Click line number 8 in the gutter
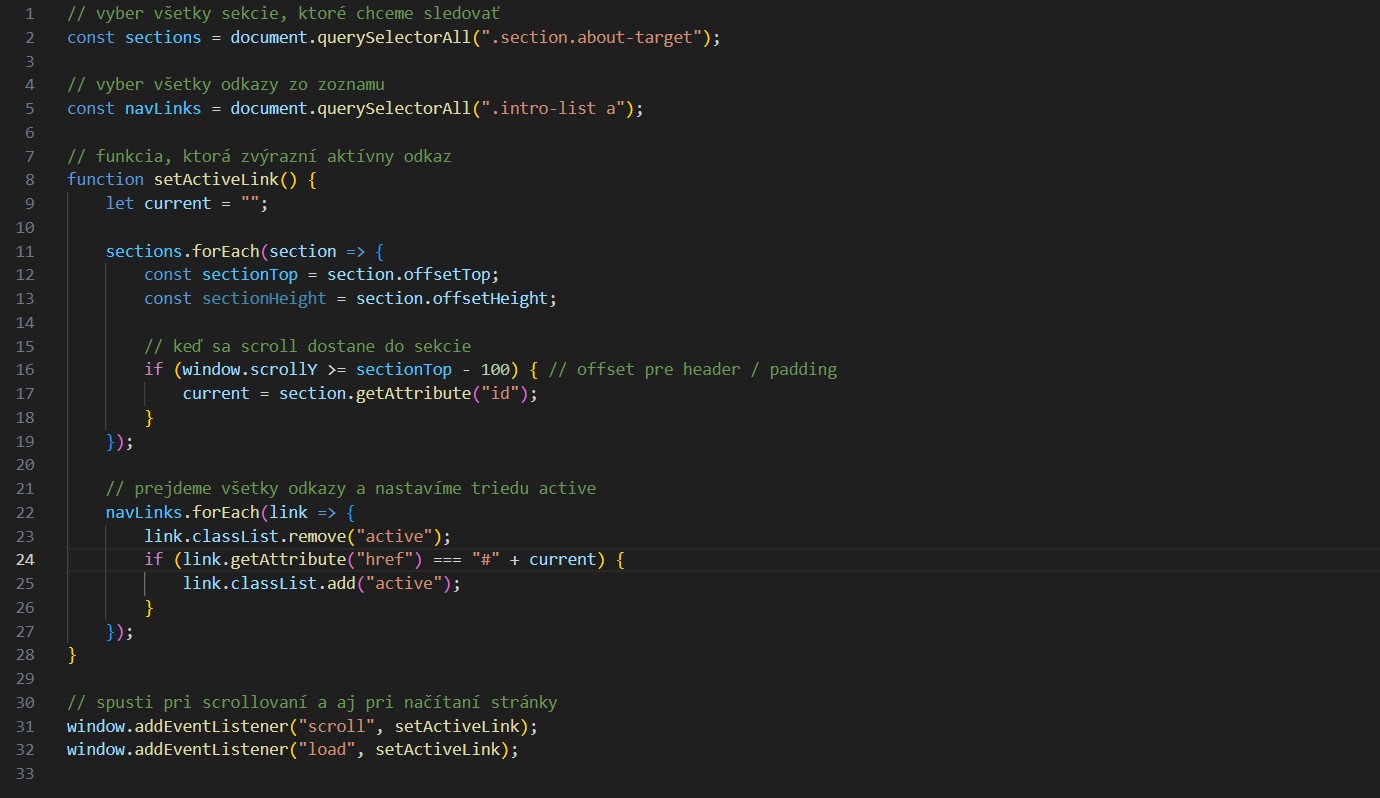 28,179
